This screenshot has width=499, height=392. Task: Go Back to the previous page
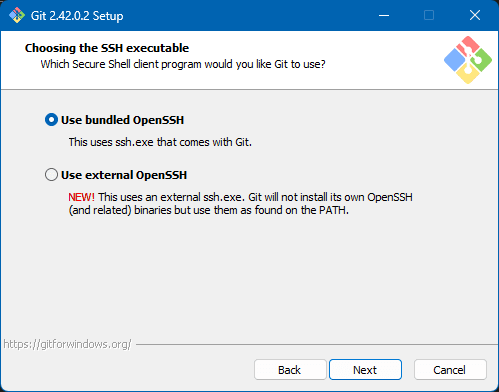[290, 370]
